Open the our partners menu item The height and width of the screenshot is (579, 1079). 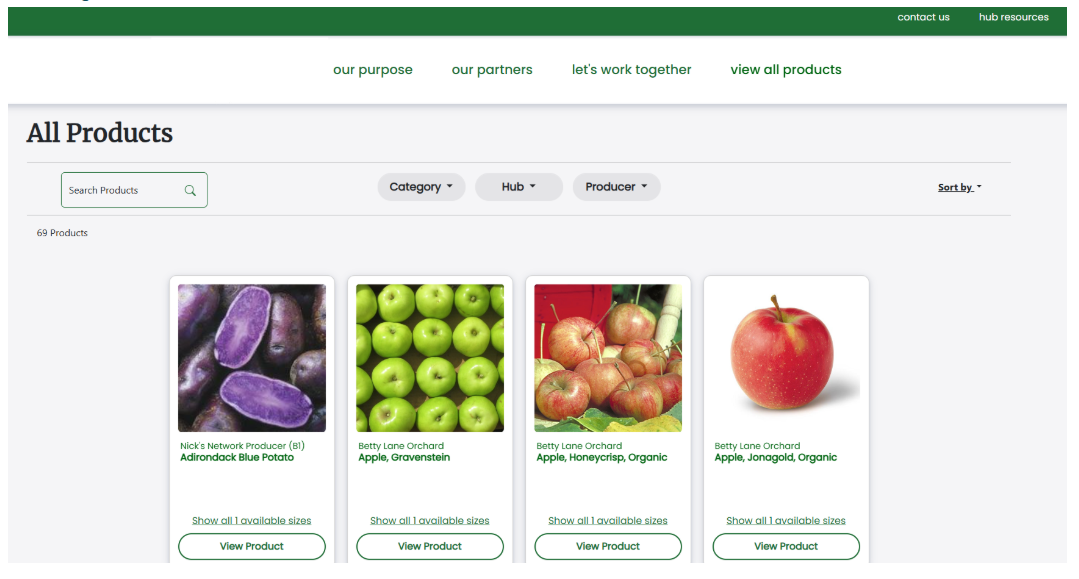[x=492, y=70]
